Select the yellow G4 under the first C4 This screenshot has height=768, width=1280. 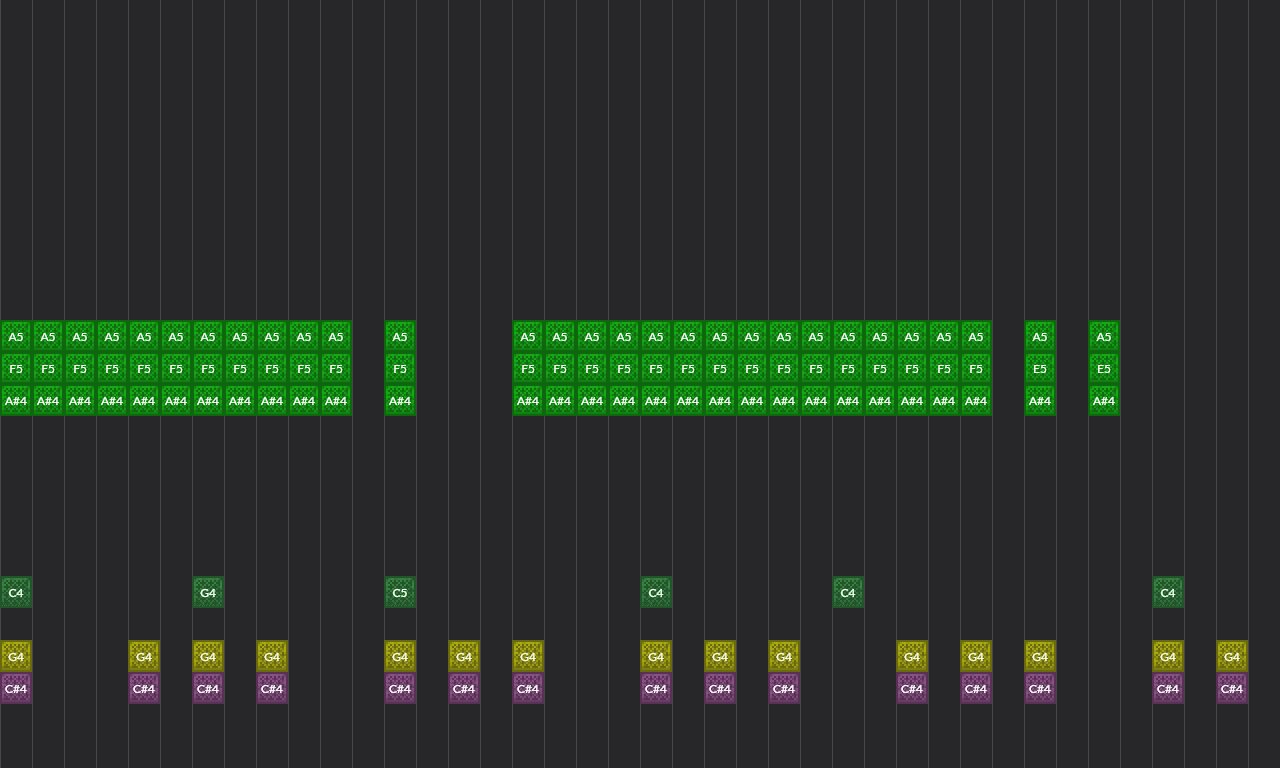pyautogui.click(x=16, y=656)
